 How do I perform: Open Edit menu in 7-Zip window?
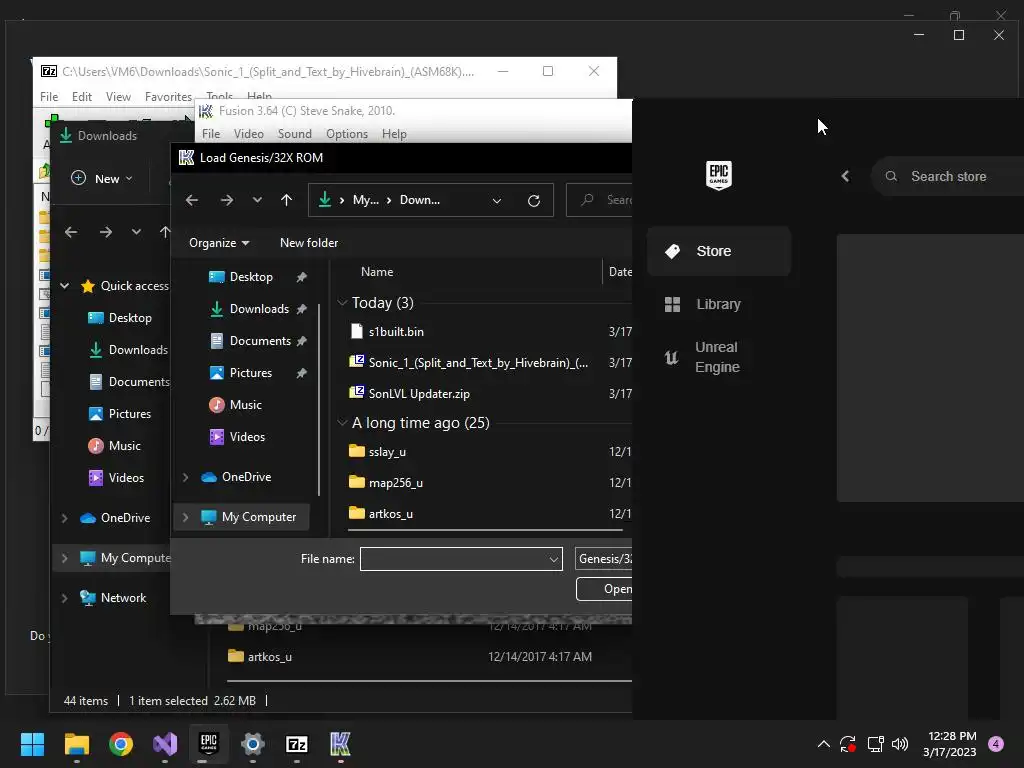click(x=82, y=97)
